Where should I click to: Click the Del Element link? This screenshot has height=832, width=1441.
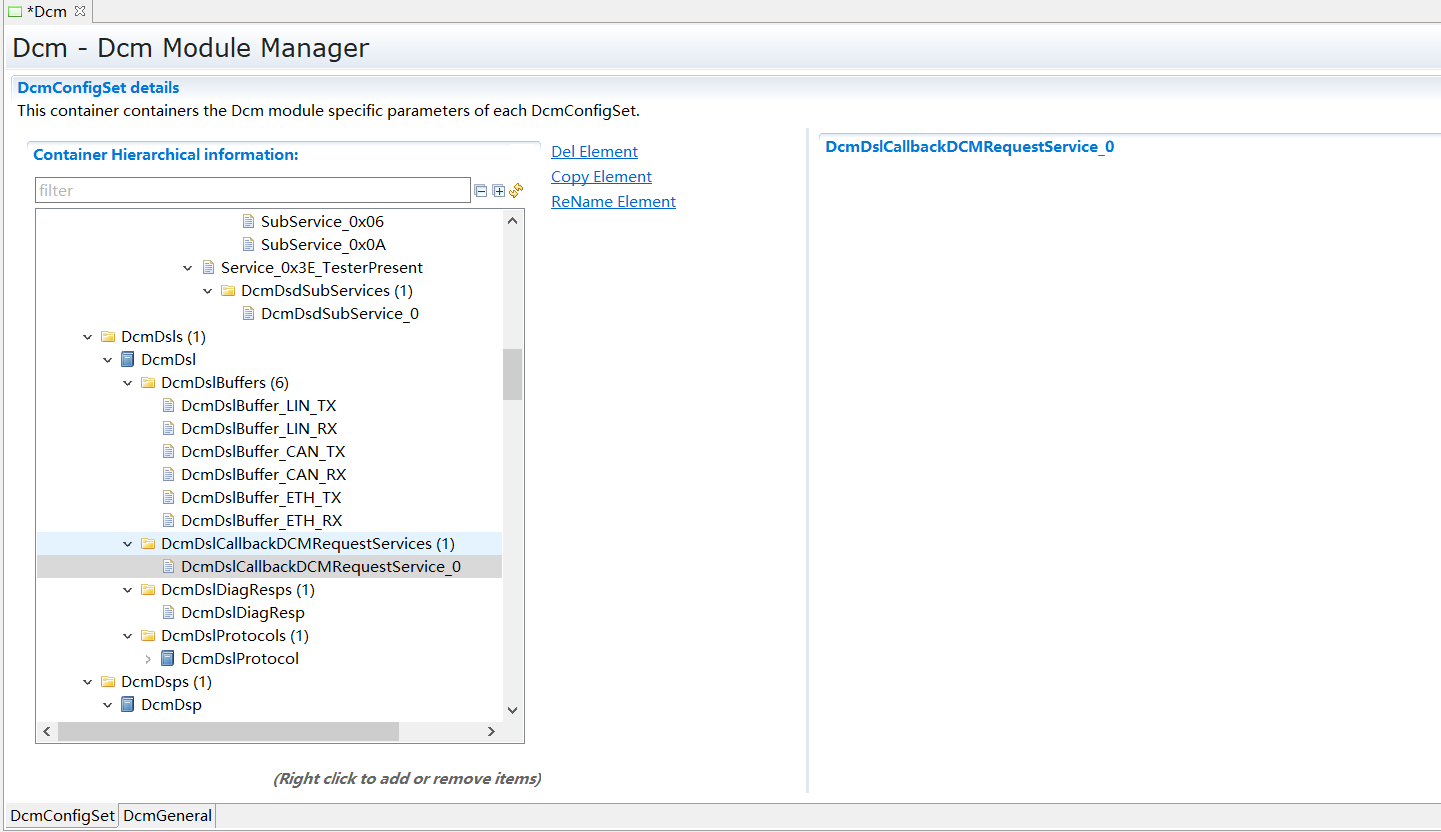(x=594, y=152)
